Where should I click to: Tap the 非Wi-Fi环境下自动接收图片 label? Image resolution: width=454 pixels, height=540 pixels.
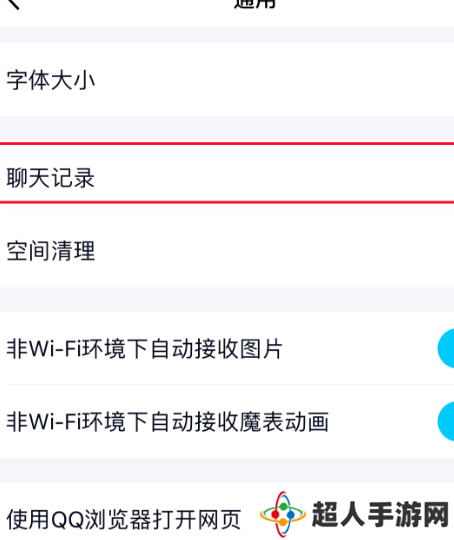145,349
